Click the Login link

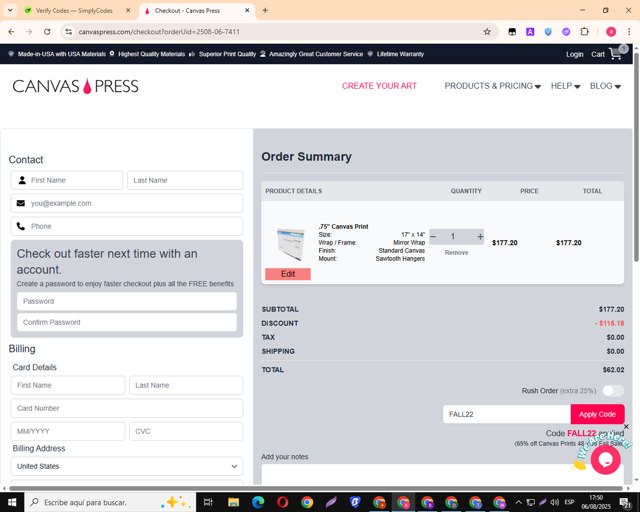[x=574, y=54]
